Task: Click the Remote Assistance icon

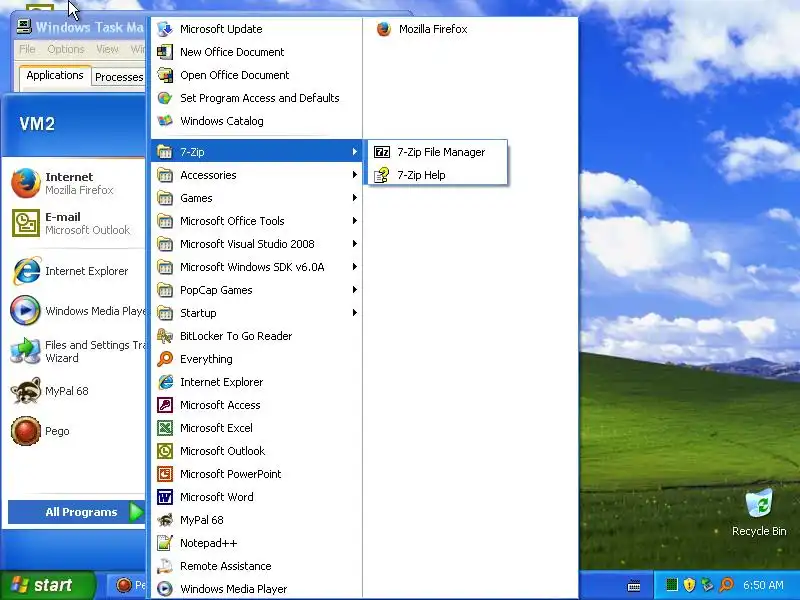Action: click(165, 566)
